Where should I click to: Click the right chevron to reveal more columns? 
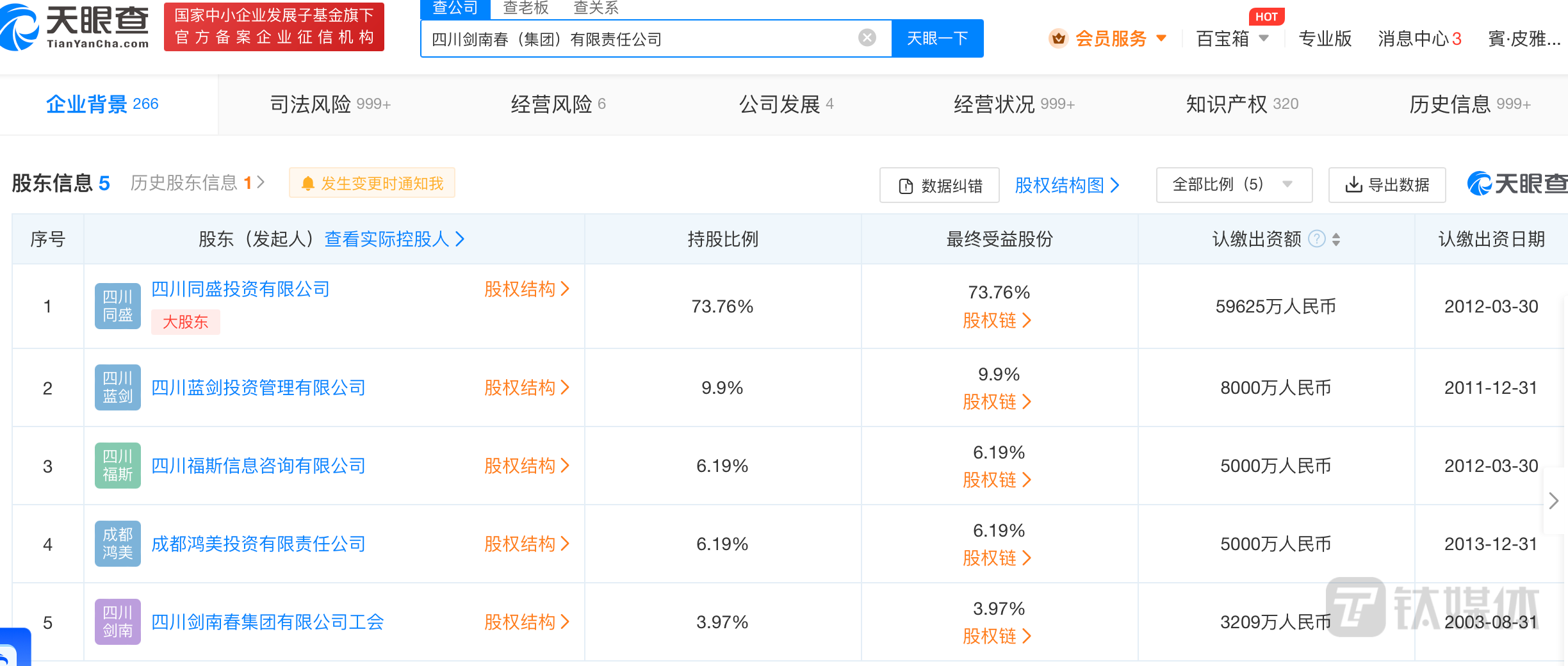click(1555, 501)
